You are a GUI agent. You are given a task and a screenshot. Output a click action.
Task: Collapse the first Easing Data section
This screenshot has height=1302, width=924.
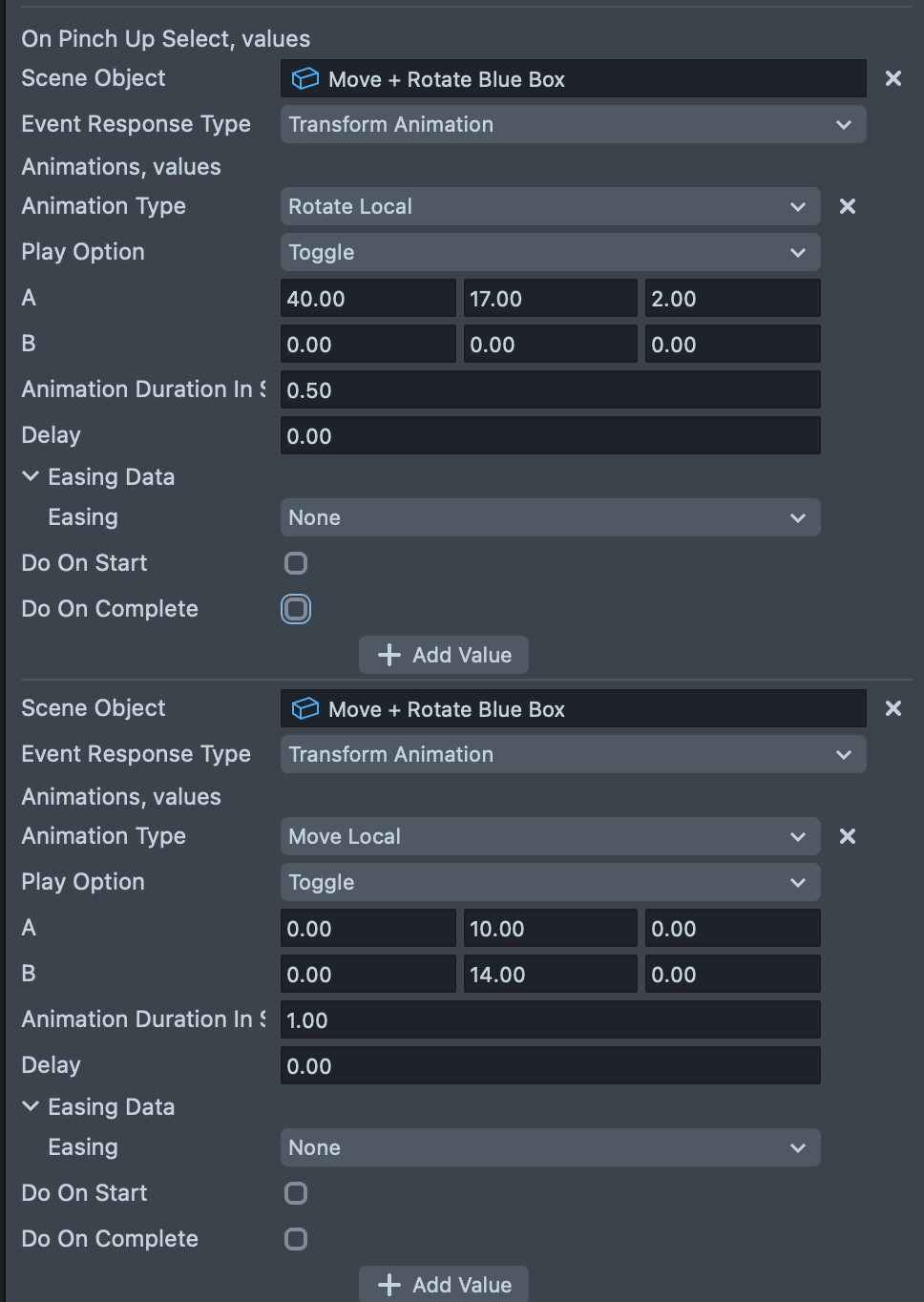click(31, 476)
